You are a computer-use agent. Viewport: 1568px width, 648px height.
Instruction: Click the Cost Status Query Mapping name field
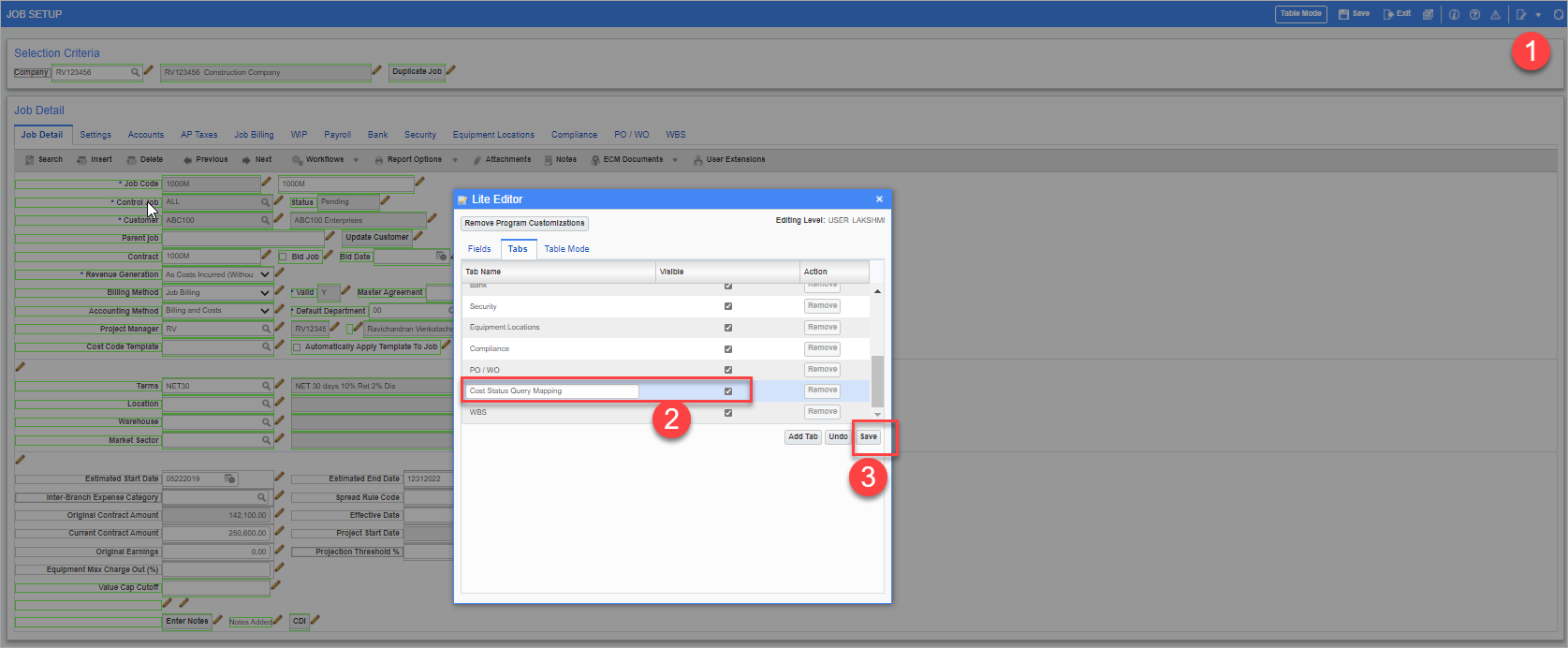552,391
